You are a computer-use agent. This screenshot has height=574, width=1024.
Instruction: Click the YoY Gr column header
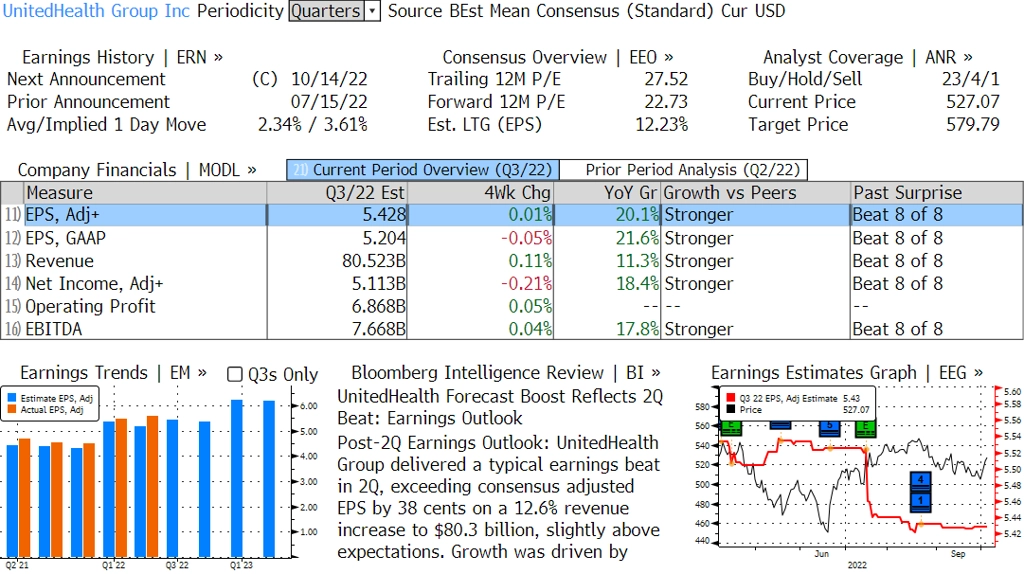coord(607,193)
